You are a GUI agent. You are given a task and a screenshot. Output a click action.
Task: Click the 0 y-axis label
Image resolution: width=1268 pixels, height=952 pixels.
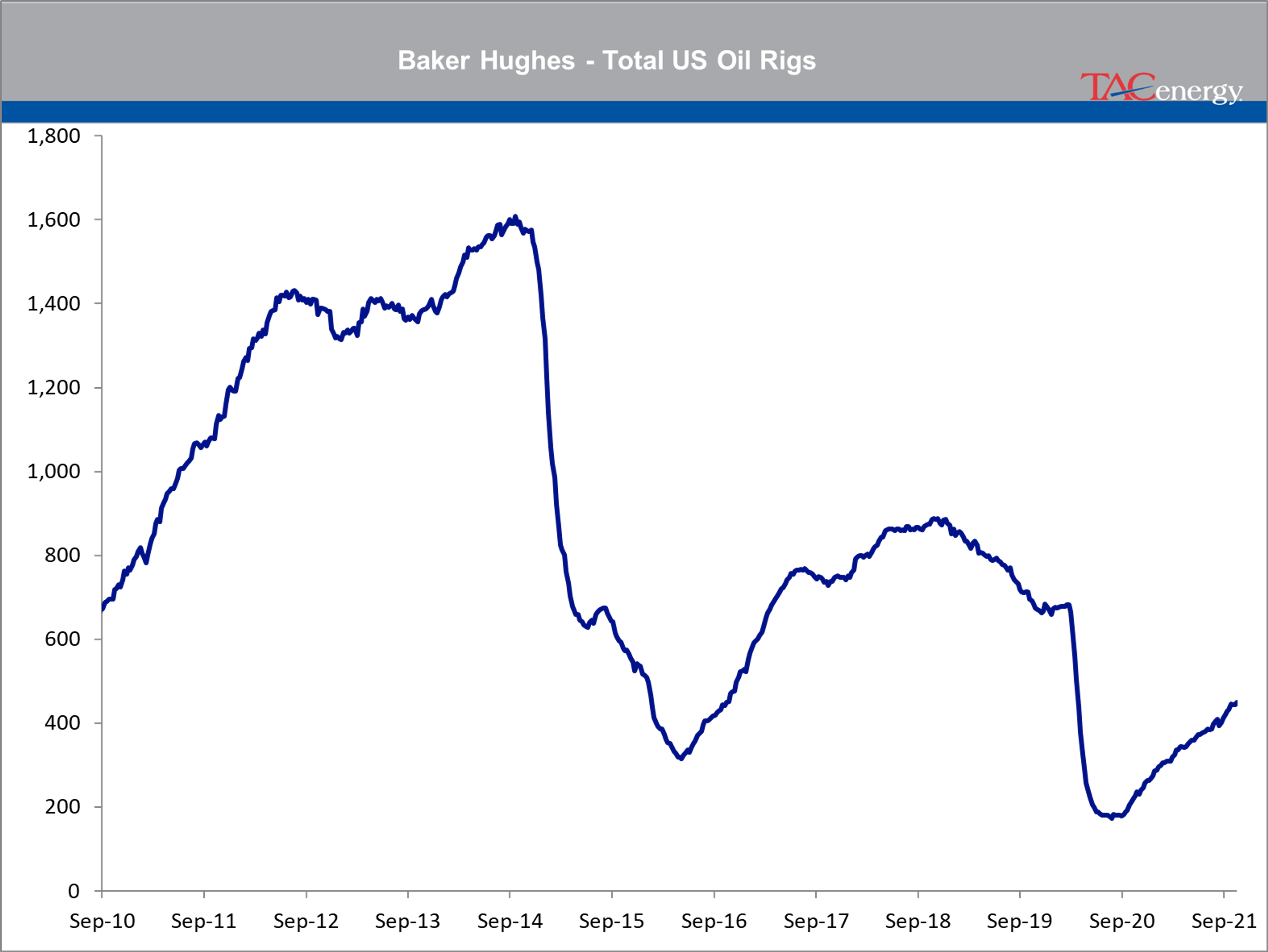pos(74,891)
